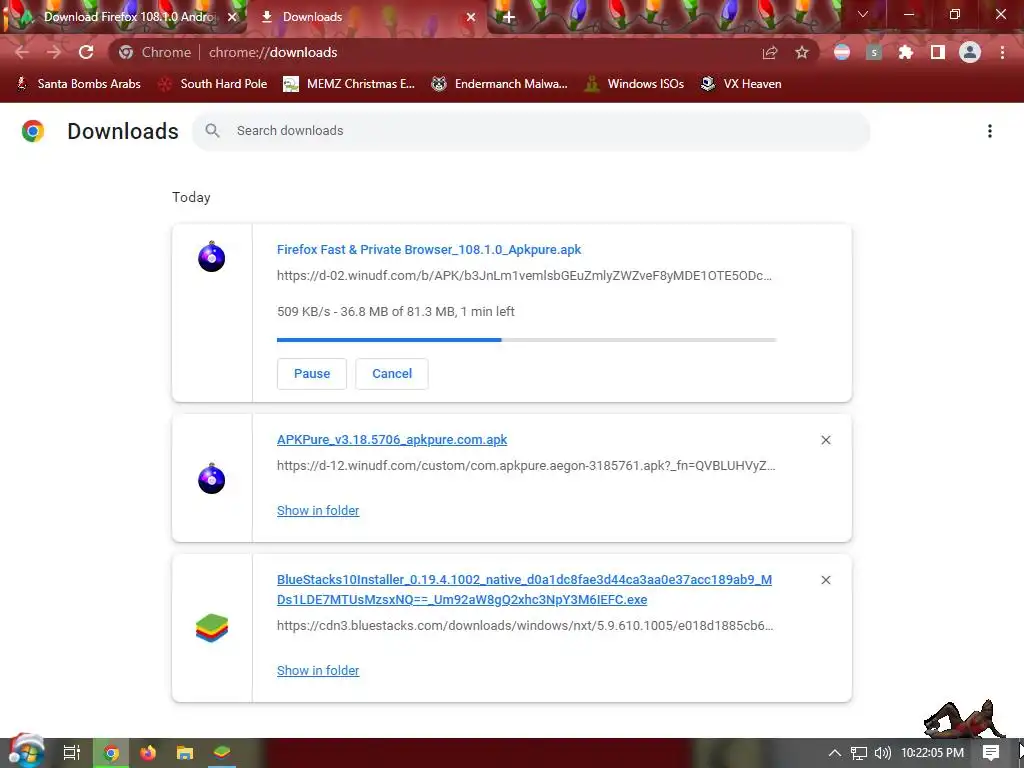
Task: Open the Extensions puzzle piece menu
Action: (906, 52)
